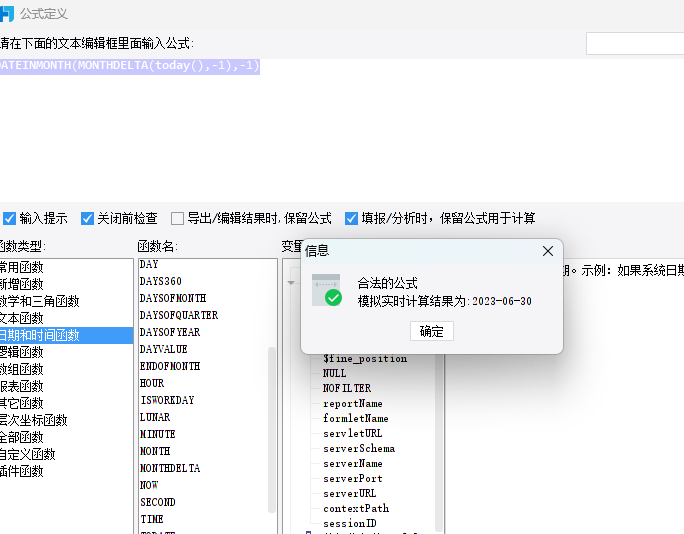Image resolution: width=684 pixels, height=534 pixels.
Task: Select 新增函数 function category
Action: (x=66, y=284)
